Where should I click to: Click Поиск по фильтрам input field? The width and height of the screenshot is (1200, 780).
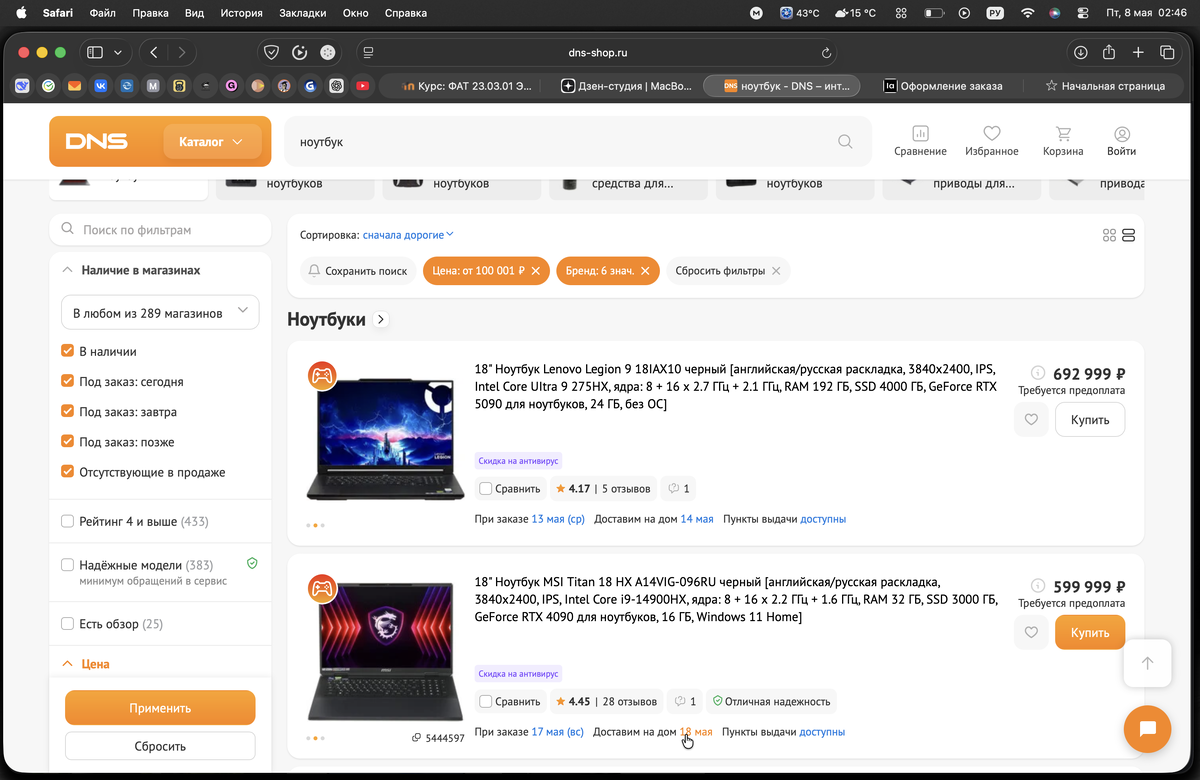(160, 230)
